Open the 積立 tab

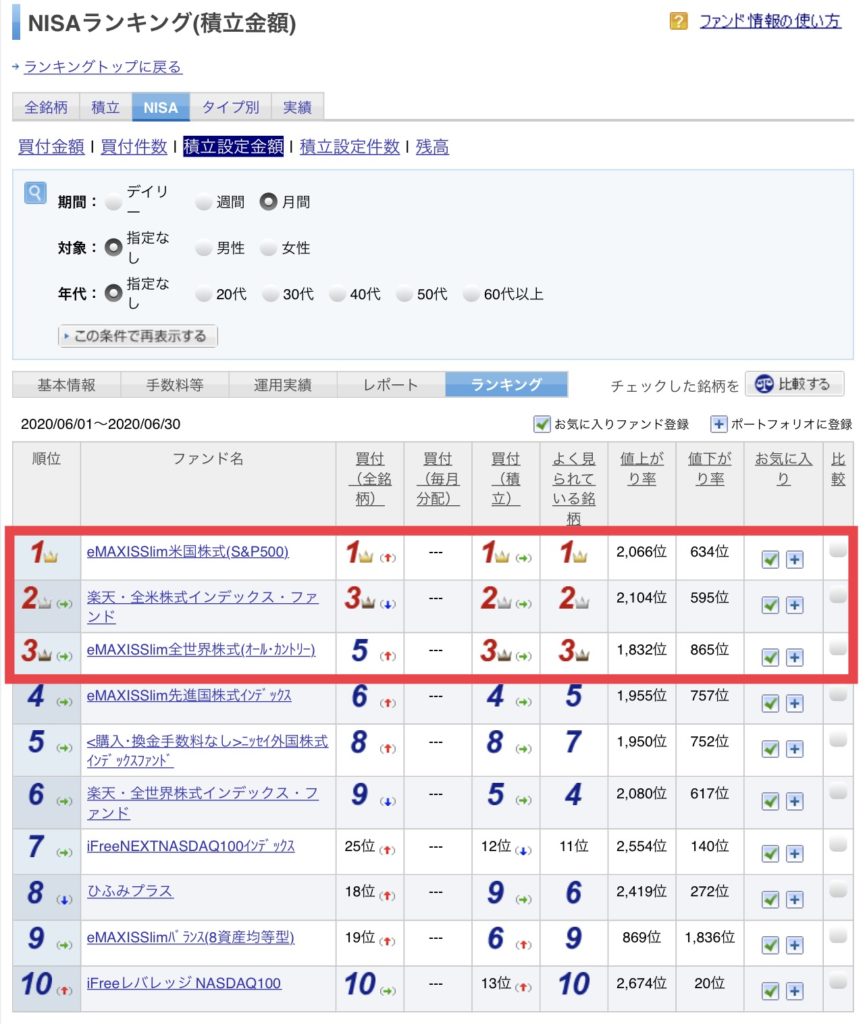(105, 107)
